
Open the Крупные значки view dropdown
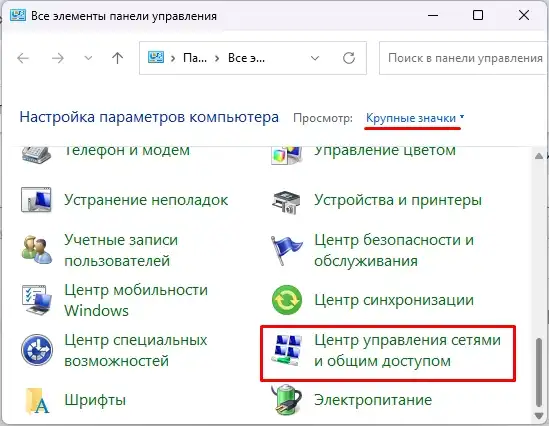415,118
